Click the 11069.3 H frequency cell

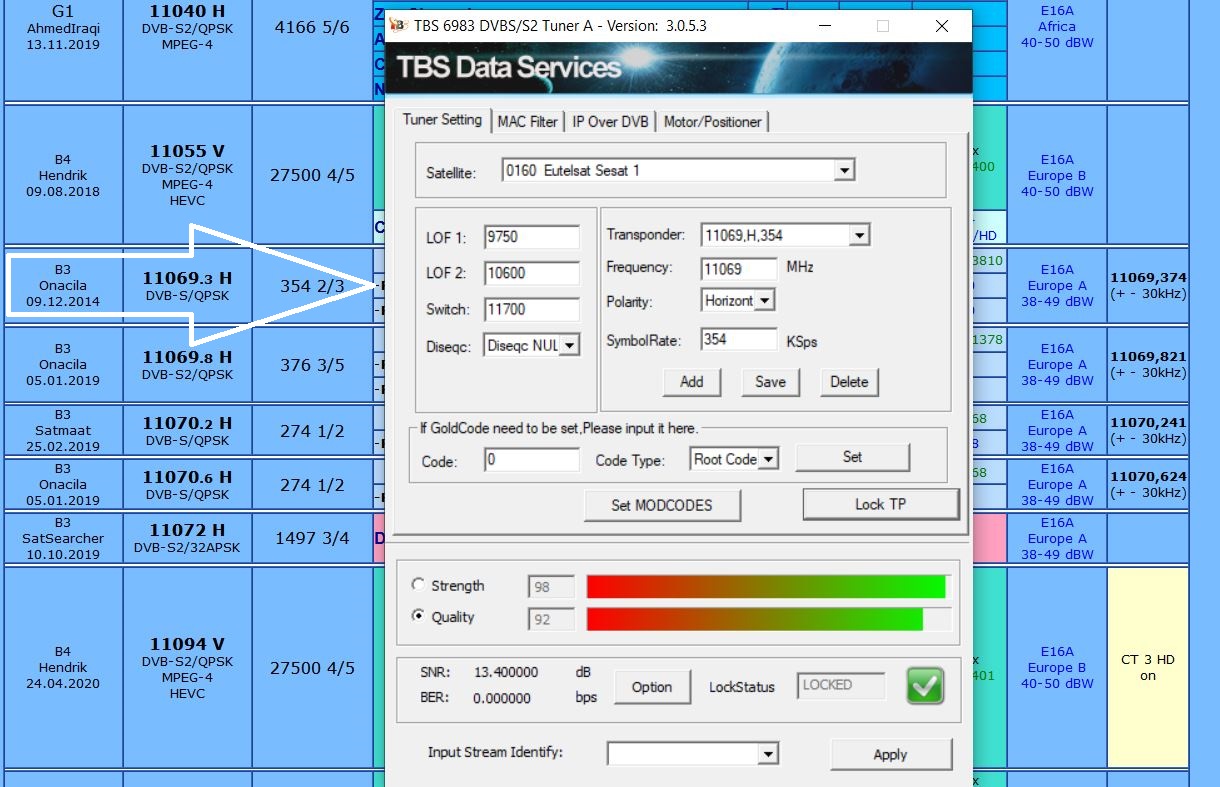[187, 286]
